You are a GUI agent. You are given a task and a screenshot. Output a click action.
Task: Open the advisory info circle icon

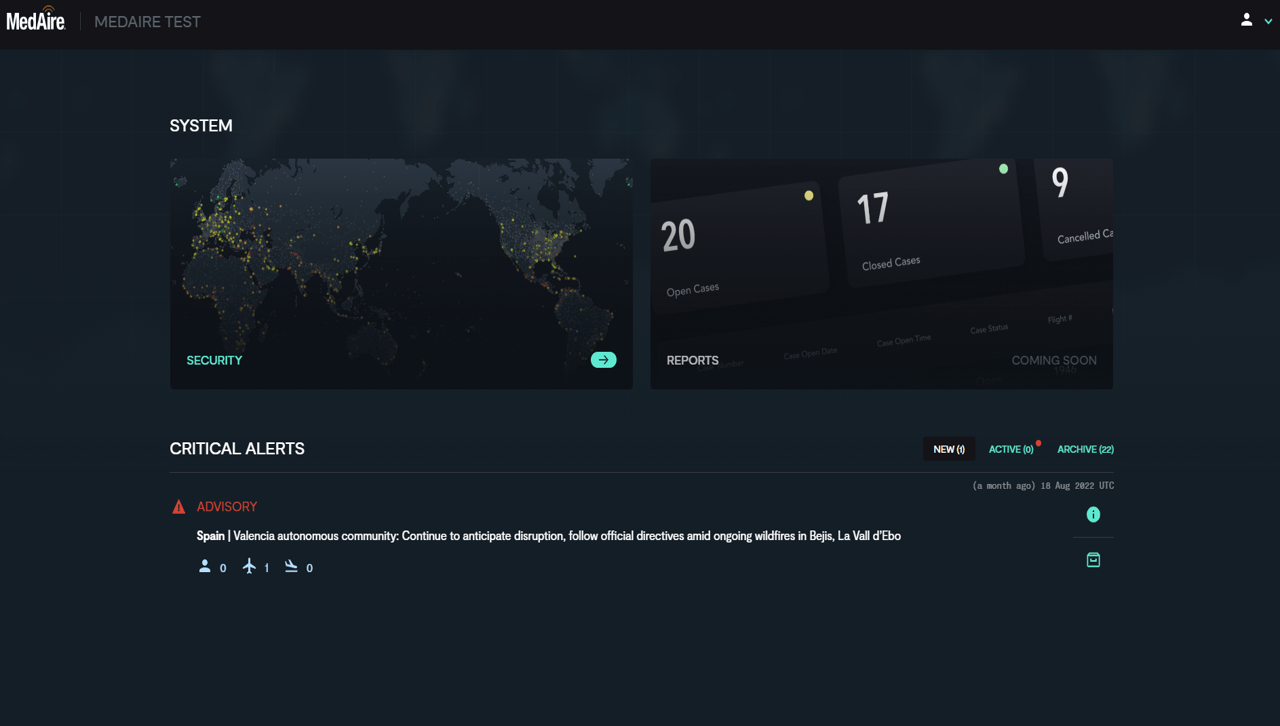[1093, 514]
